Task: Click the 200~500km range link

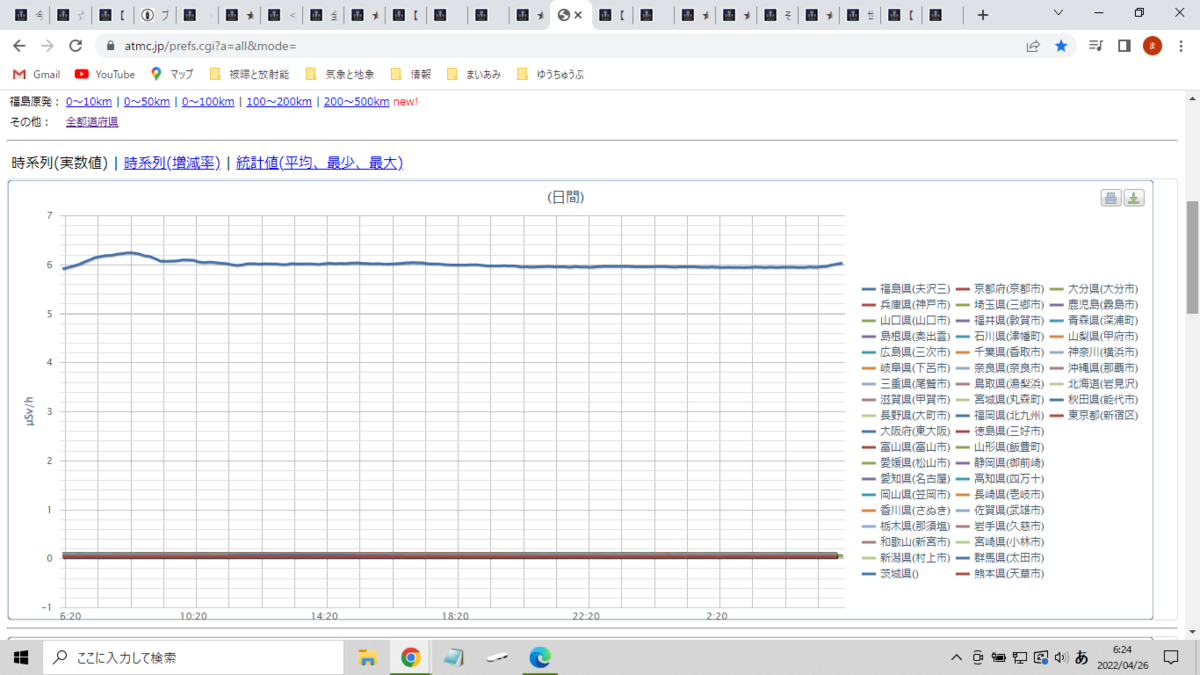Action: coord(356,102)
